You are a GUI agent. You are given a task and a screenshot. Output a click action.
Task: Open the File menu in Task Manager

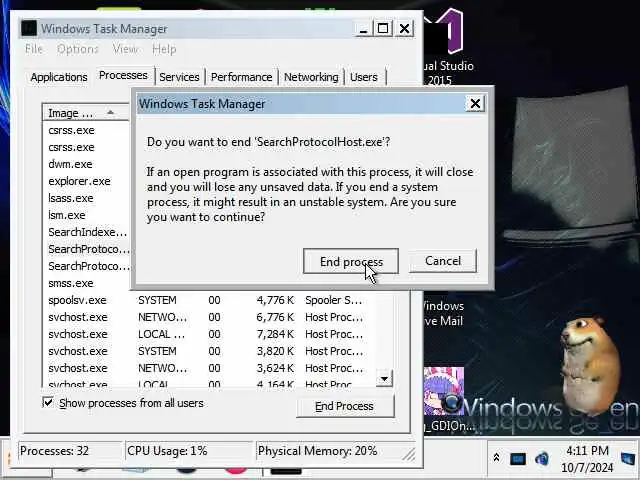coord(34,49)
